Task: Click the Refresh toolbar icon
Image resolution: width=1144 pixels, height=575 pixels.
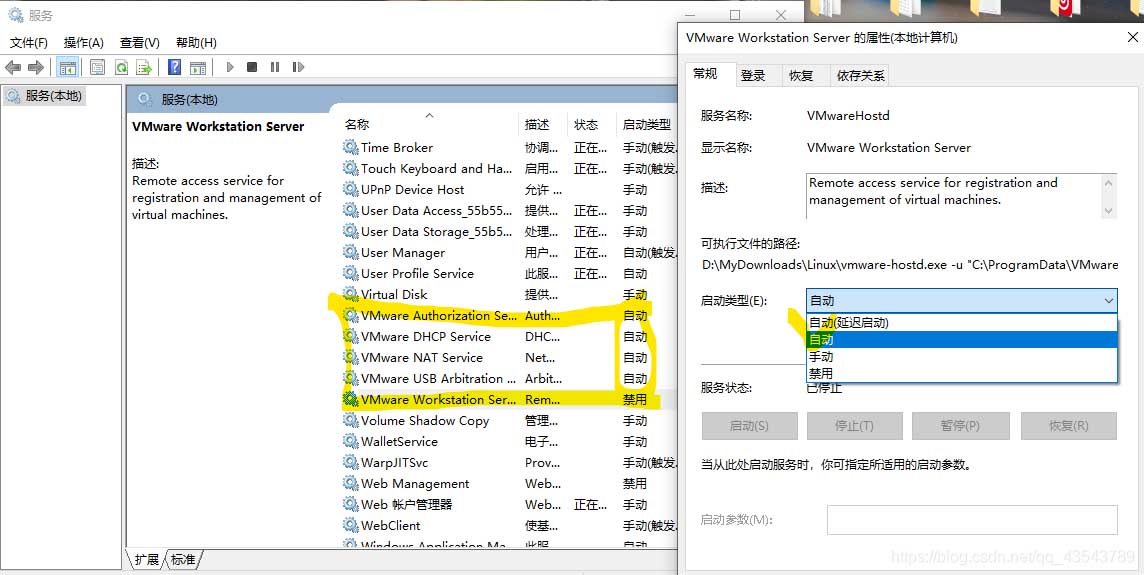Action: coord(121,67)
